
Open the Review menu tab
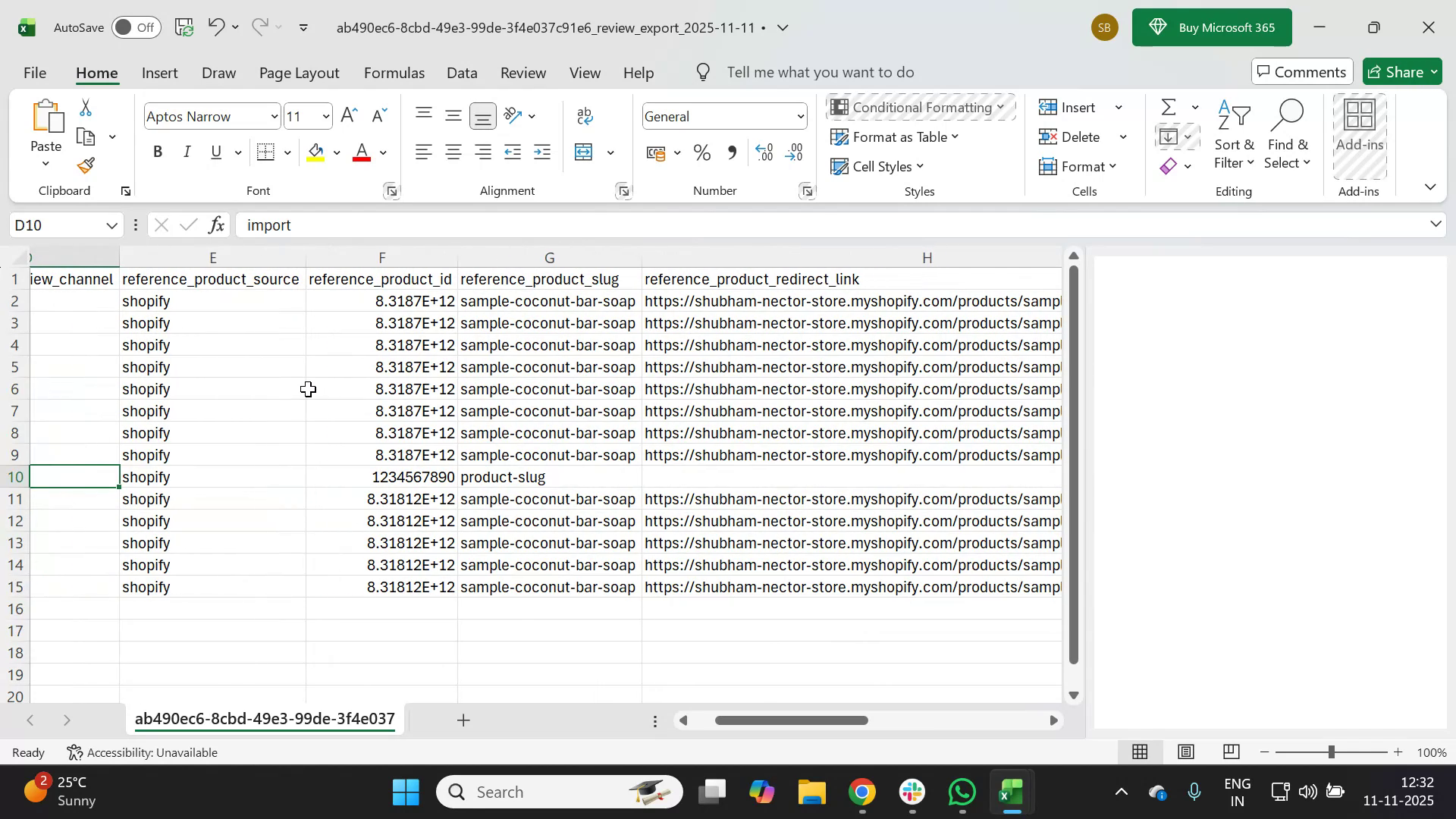tap(523, 72)
